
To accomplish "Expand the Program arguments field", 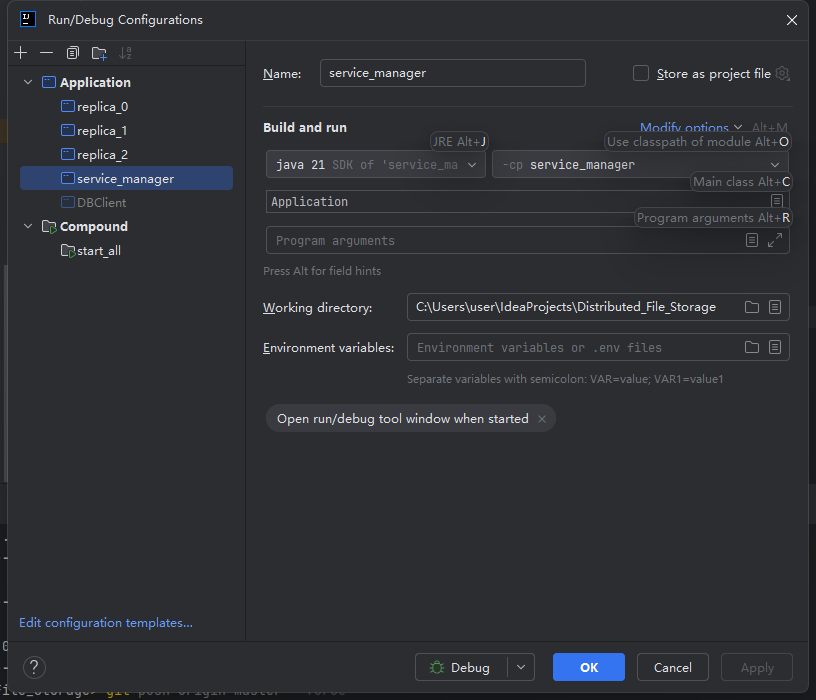I will pyautogui.click(x=775, y=240).
